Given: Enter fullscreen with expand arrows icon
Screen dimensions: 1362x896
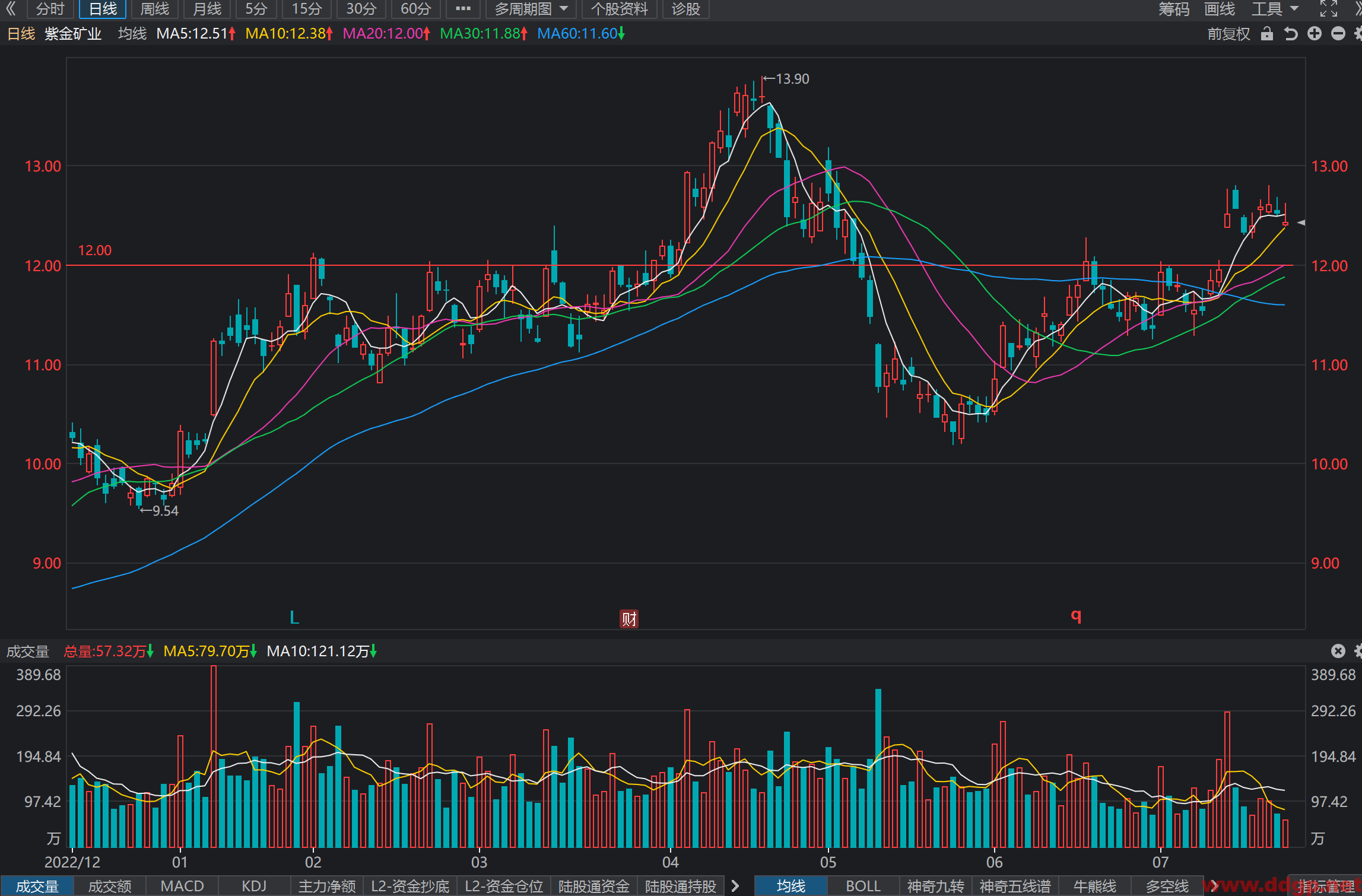Looking at the screenshot, I should coord(1329,9).
